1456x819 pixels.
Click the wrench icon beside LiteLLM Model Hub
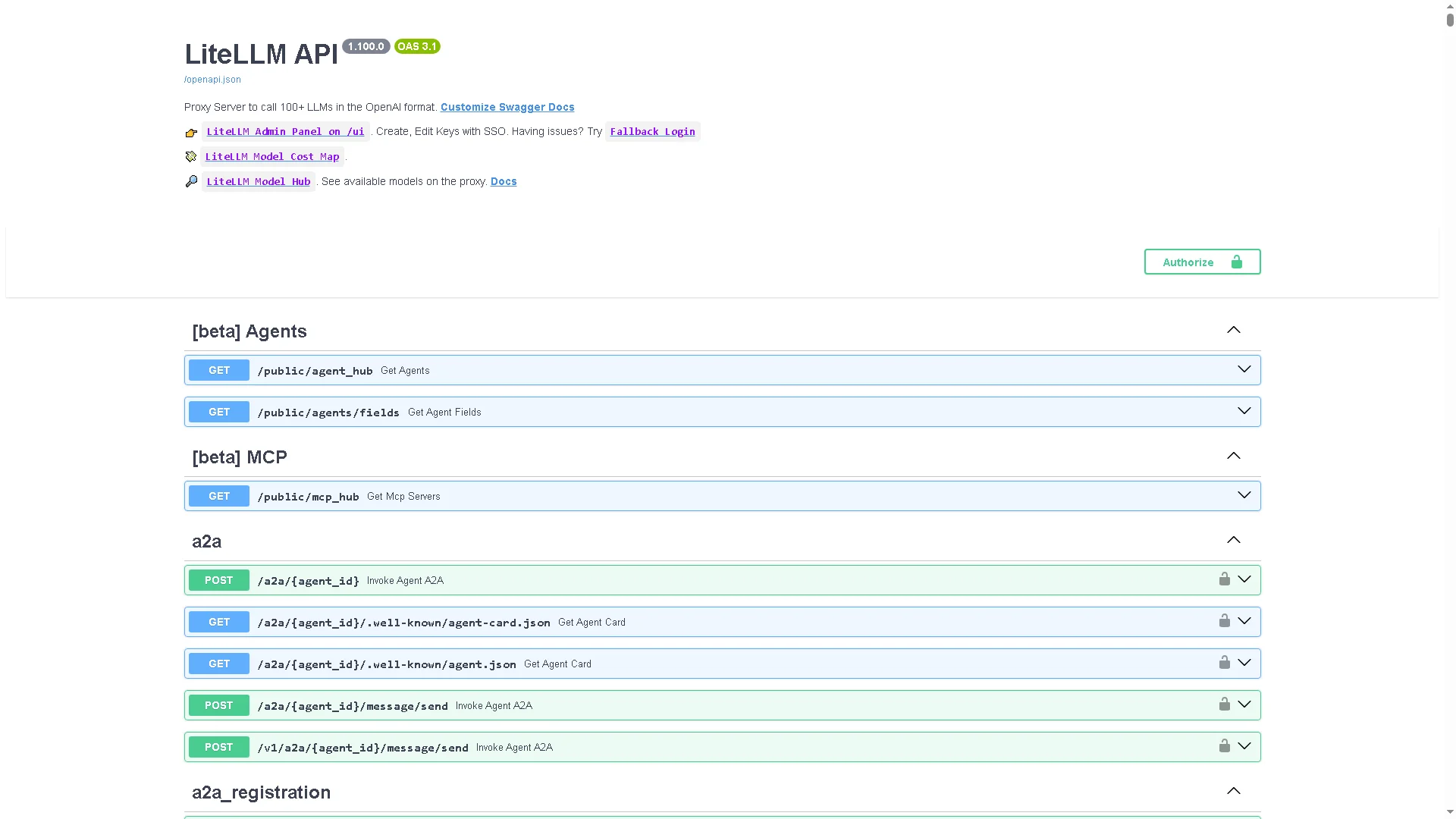(191, 181)
